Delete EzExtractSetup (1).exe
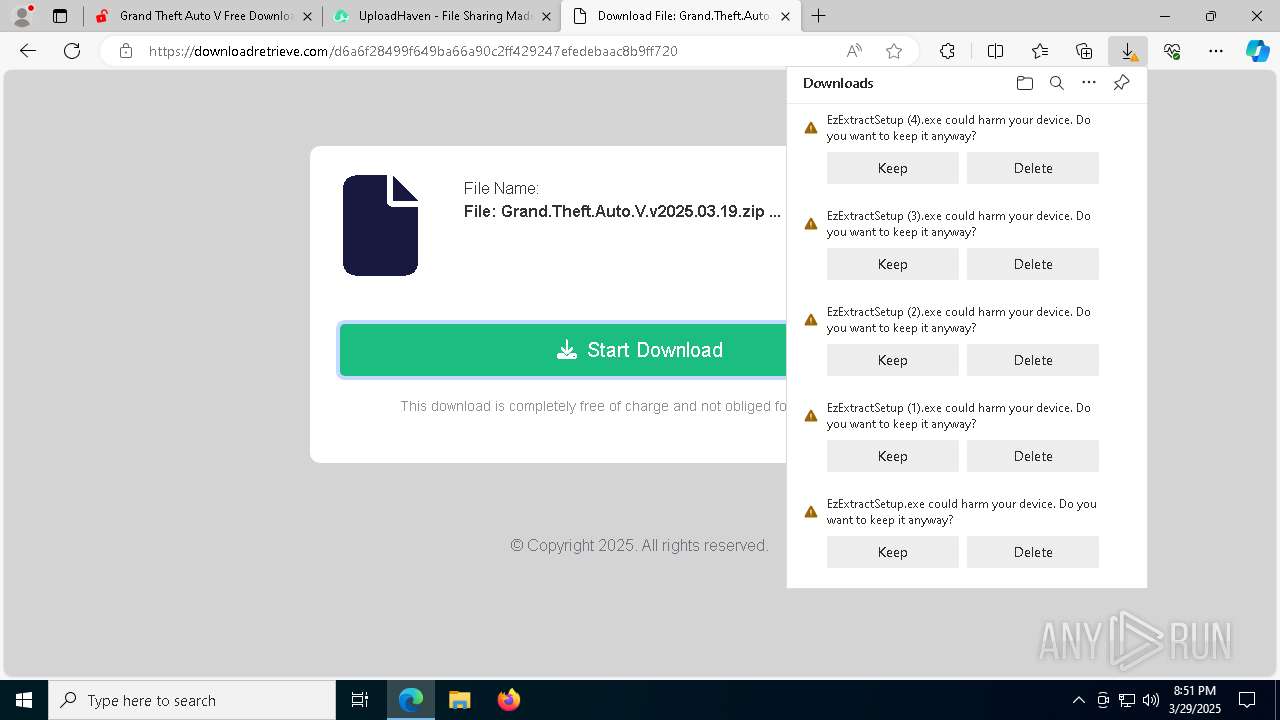1280x720 pixels. coord(1033,456)
